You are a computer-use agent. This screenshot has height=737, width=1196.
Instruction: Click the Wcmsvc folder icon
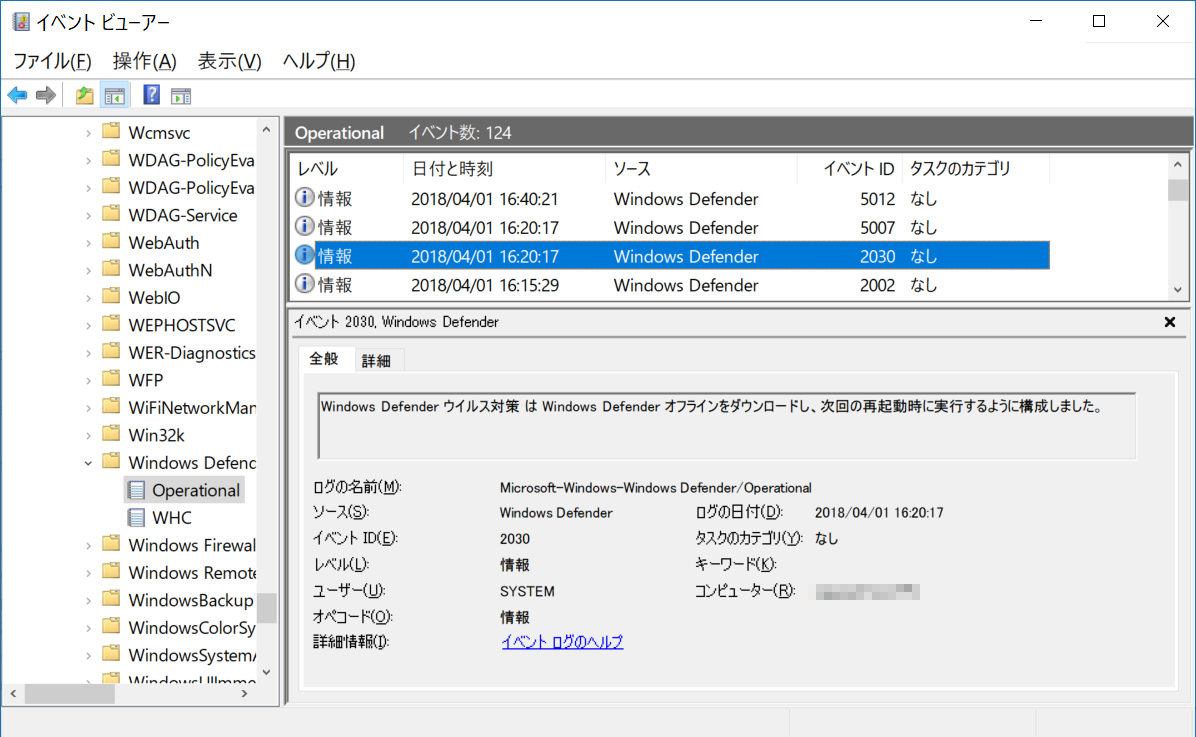pos(111,131)
